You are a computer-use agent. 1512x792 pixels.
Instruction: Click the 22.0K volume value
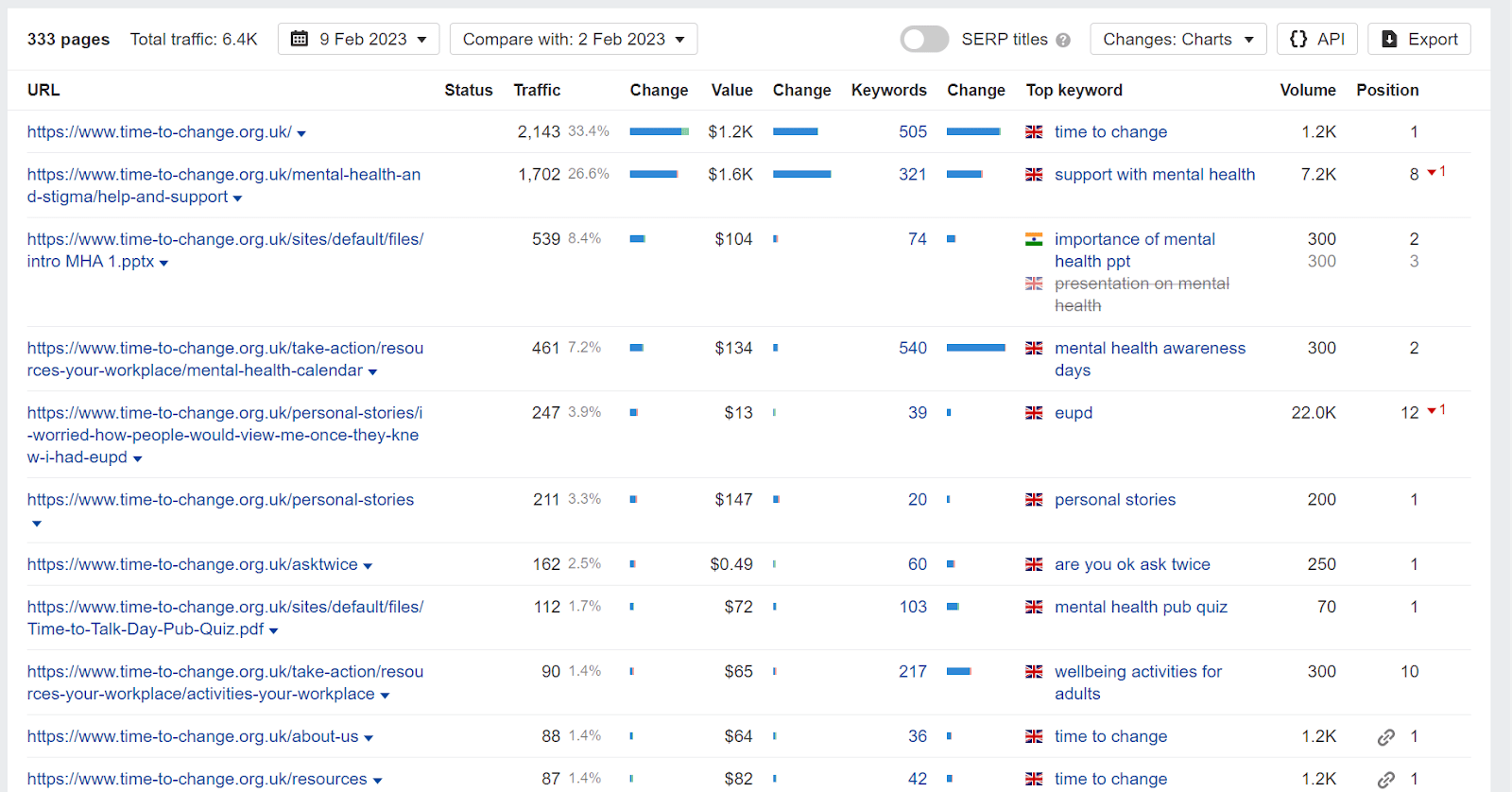point(1314,413)
